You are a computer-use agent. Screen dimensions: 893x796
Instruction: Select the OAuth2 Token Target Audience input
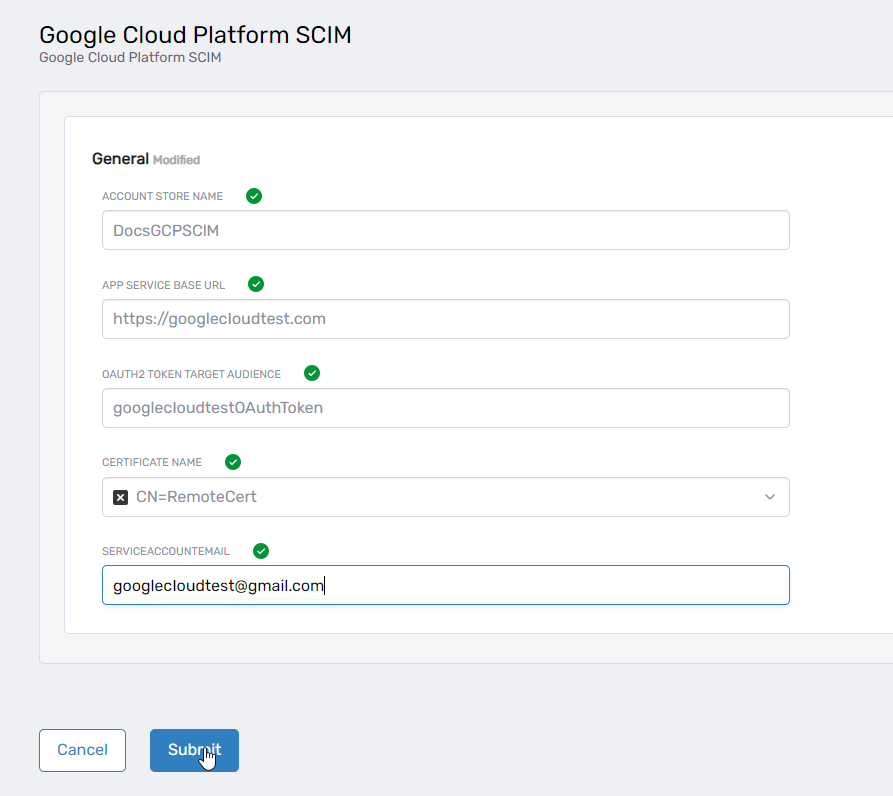click(x=445, y=408)
